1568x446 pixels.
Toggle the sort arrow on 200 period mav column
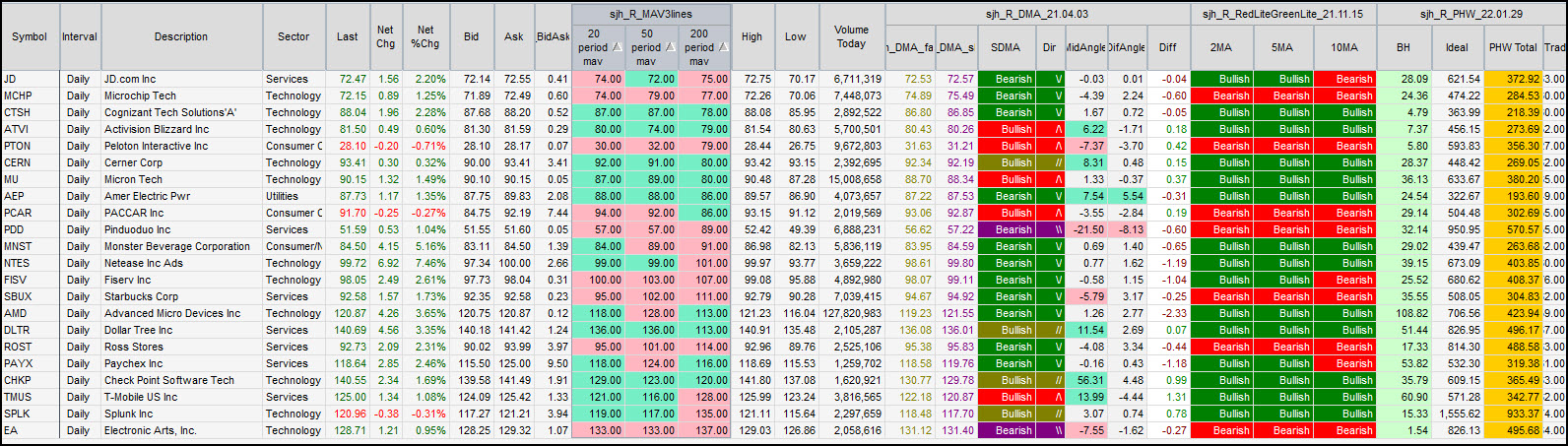pyautogui.click(x=723, y=47)
